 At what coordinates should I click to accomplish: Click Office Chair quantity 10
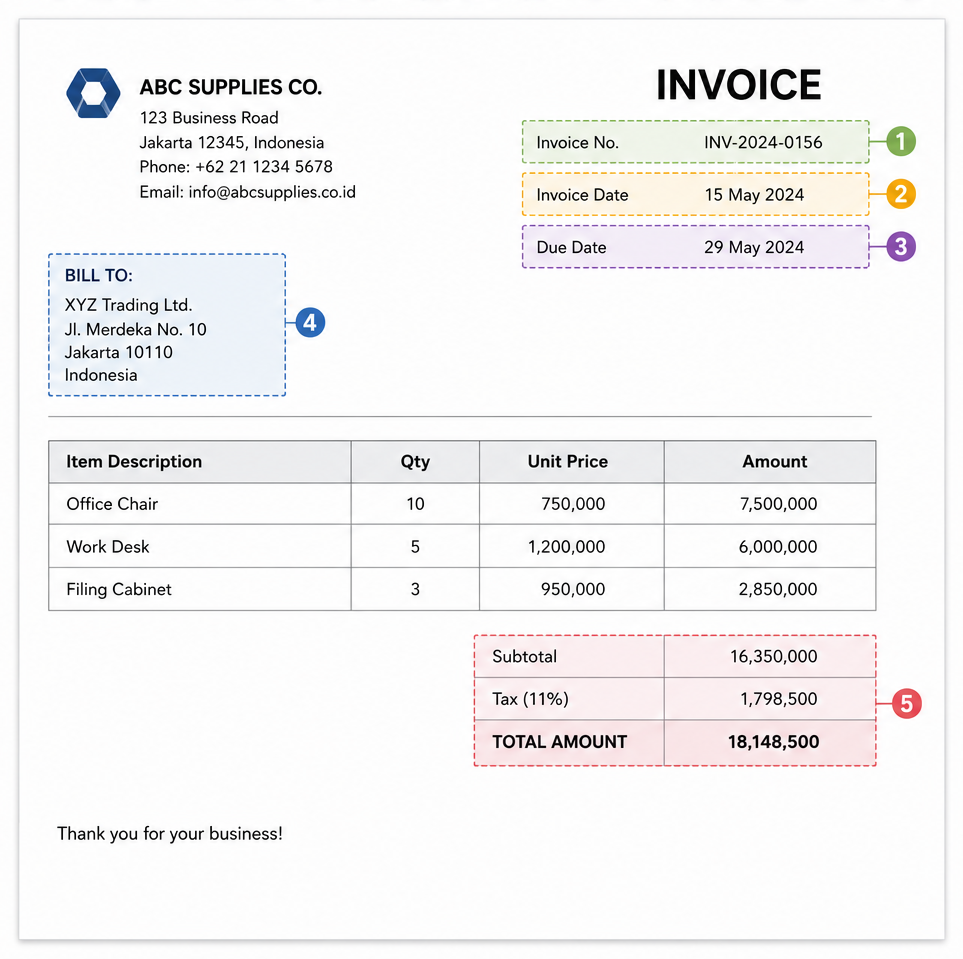[415, 504]
